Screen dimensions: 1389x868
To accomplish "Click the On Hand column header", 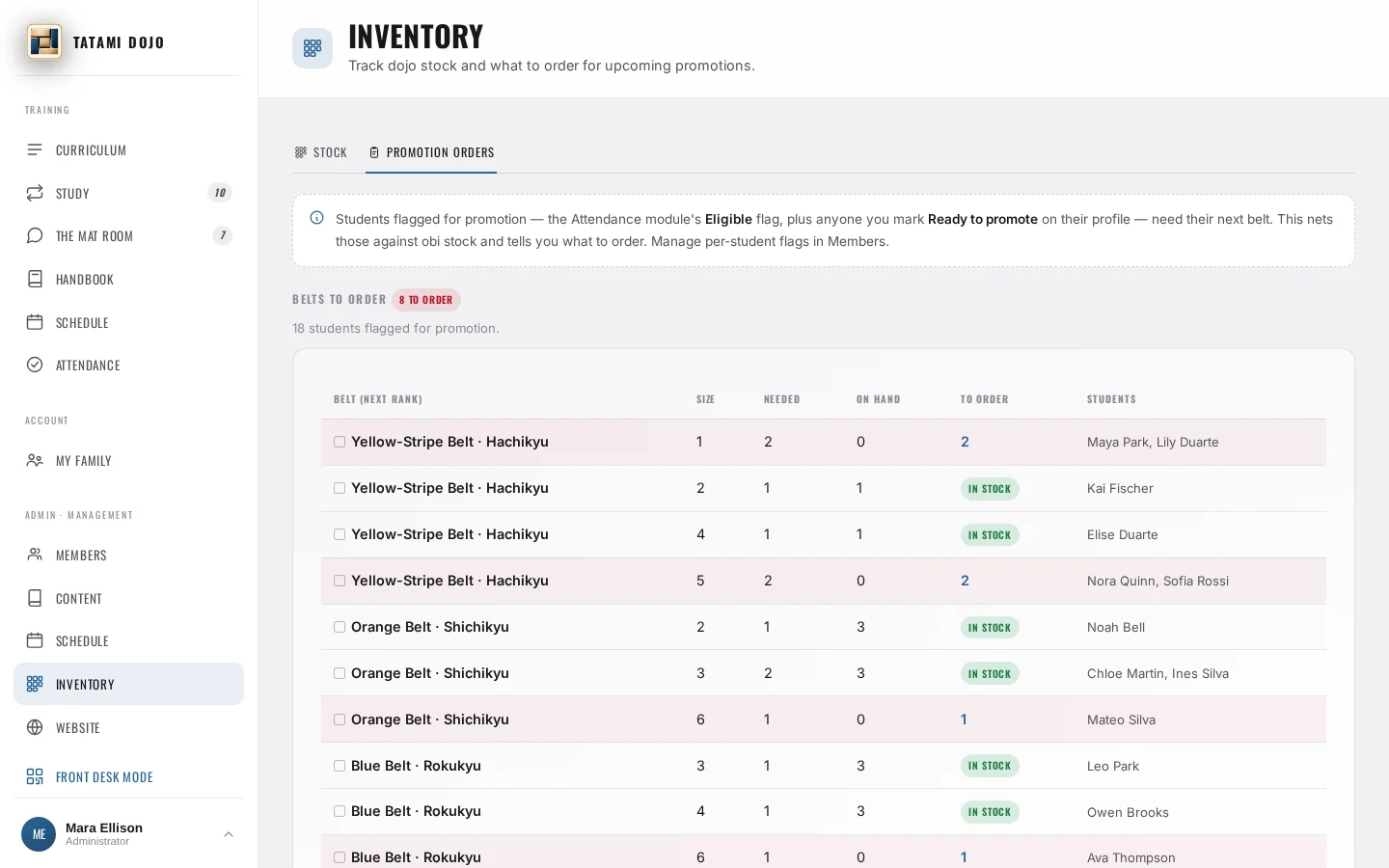I will tap(878, 399).
